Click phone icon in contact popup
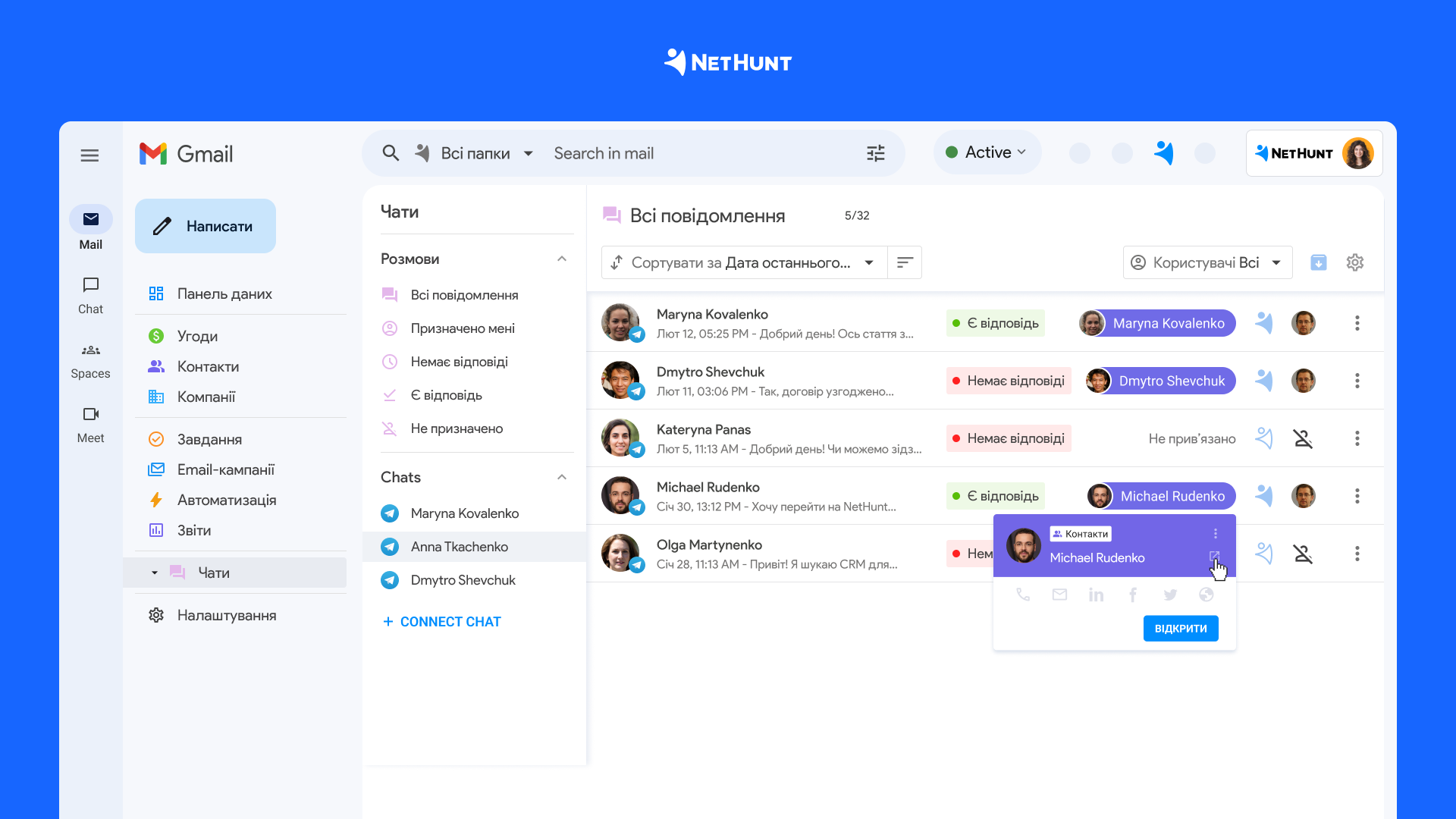Screen dimensions: 1456x819 [x=1023, y=595]
